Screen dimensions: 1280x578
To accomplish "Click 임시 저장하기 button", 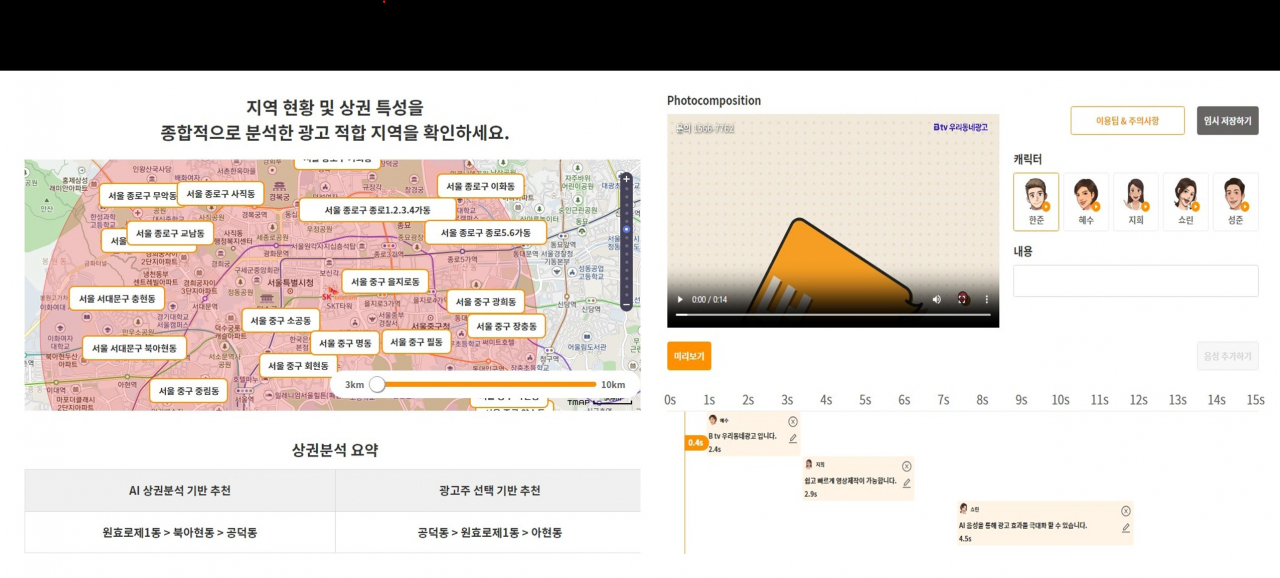I will click(1227, 120).
